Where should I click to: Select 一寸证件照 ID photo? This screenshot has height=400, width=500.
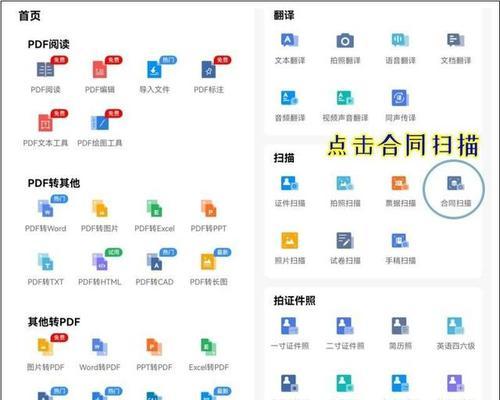290,326
